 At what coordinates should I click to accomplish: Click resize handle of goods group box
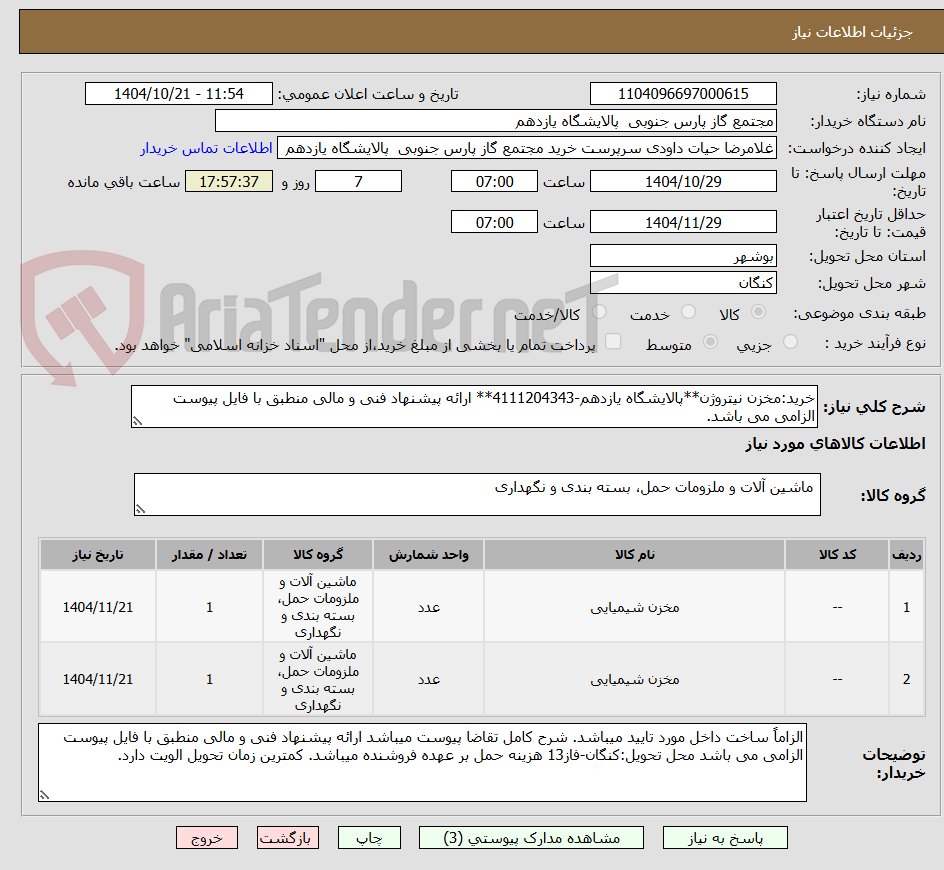[x=140, y=509]
